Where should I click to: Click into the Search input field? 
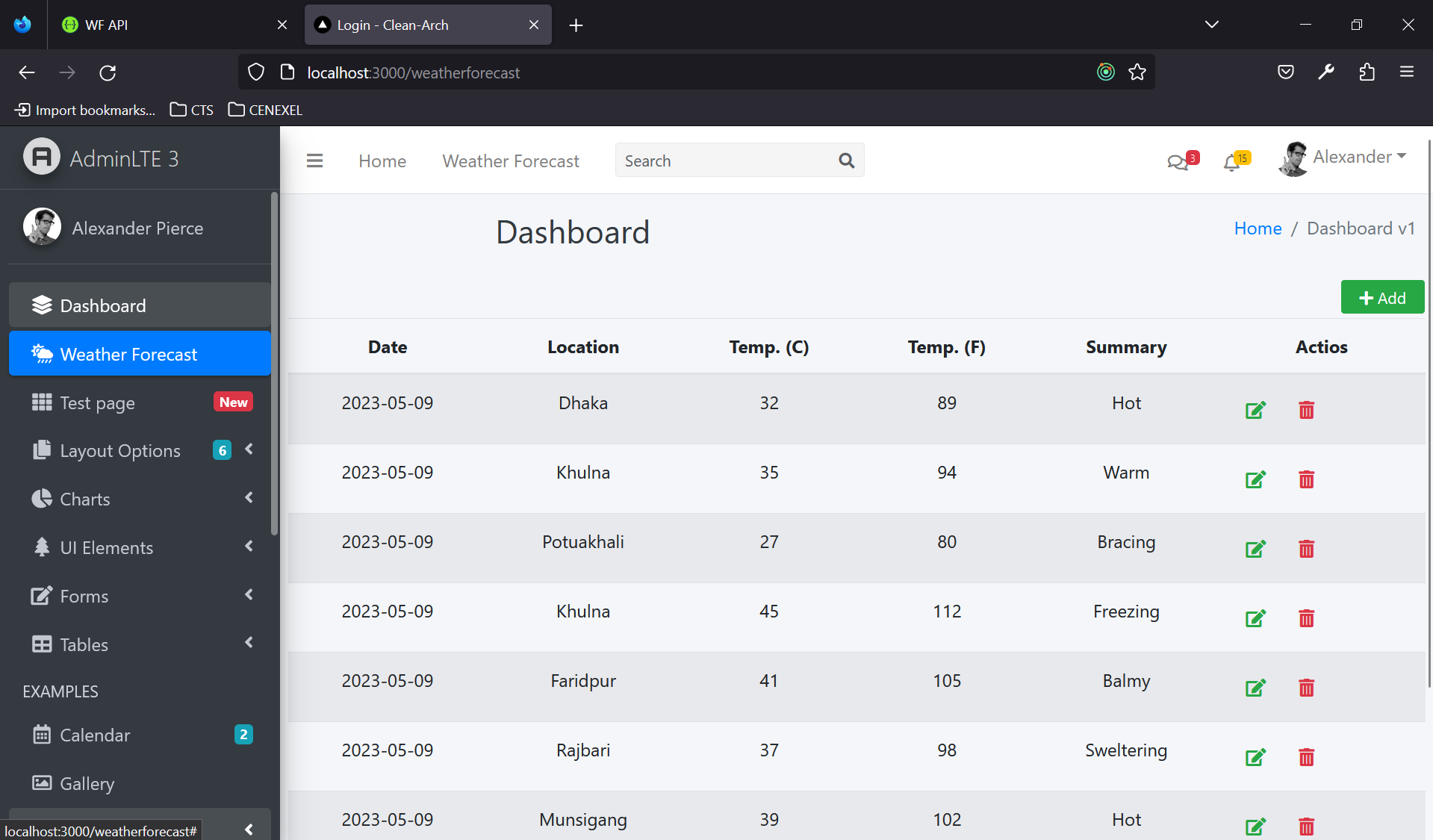point(717,160)
